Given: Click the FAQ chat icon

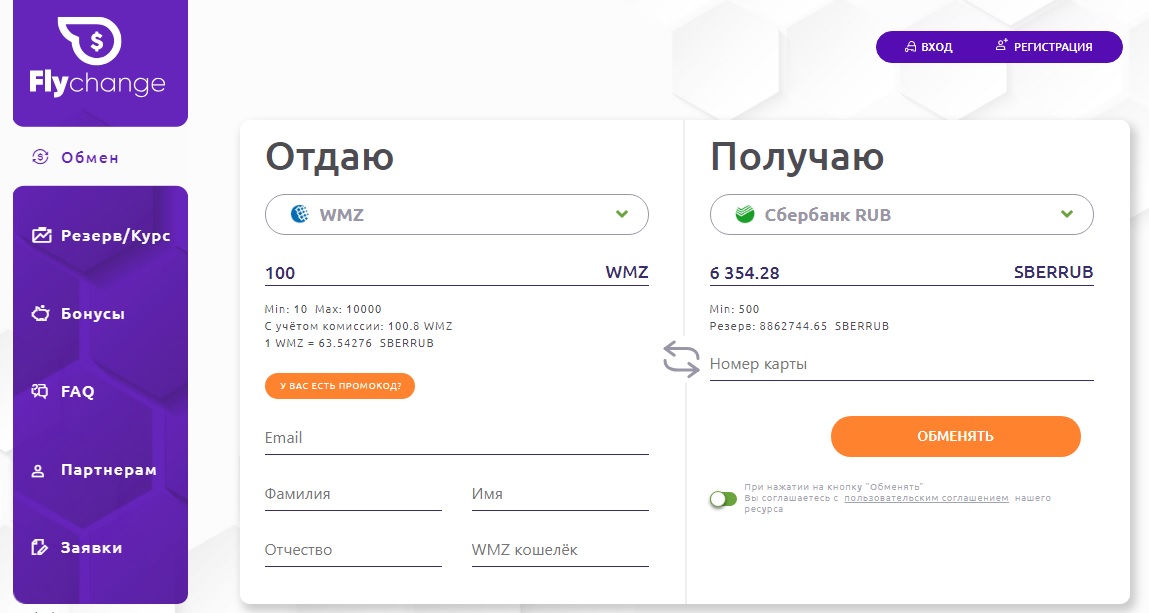Looking at the screenshot, I should (x=41, y=392).
